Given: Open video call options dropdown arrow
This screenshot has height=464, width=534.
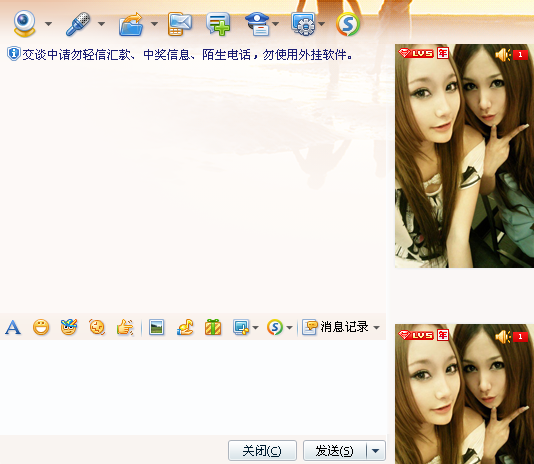Looking at the screenshot, I should pos(48,24).
